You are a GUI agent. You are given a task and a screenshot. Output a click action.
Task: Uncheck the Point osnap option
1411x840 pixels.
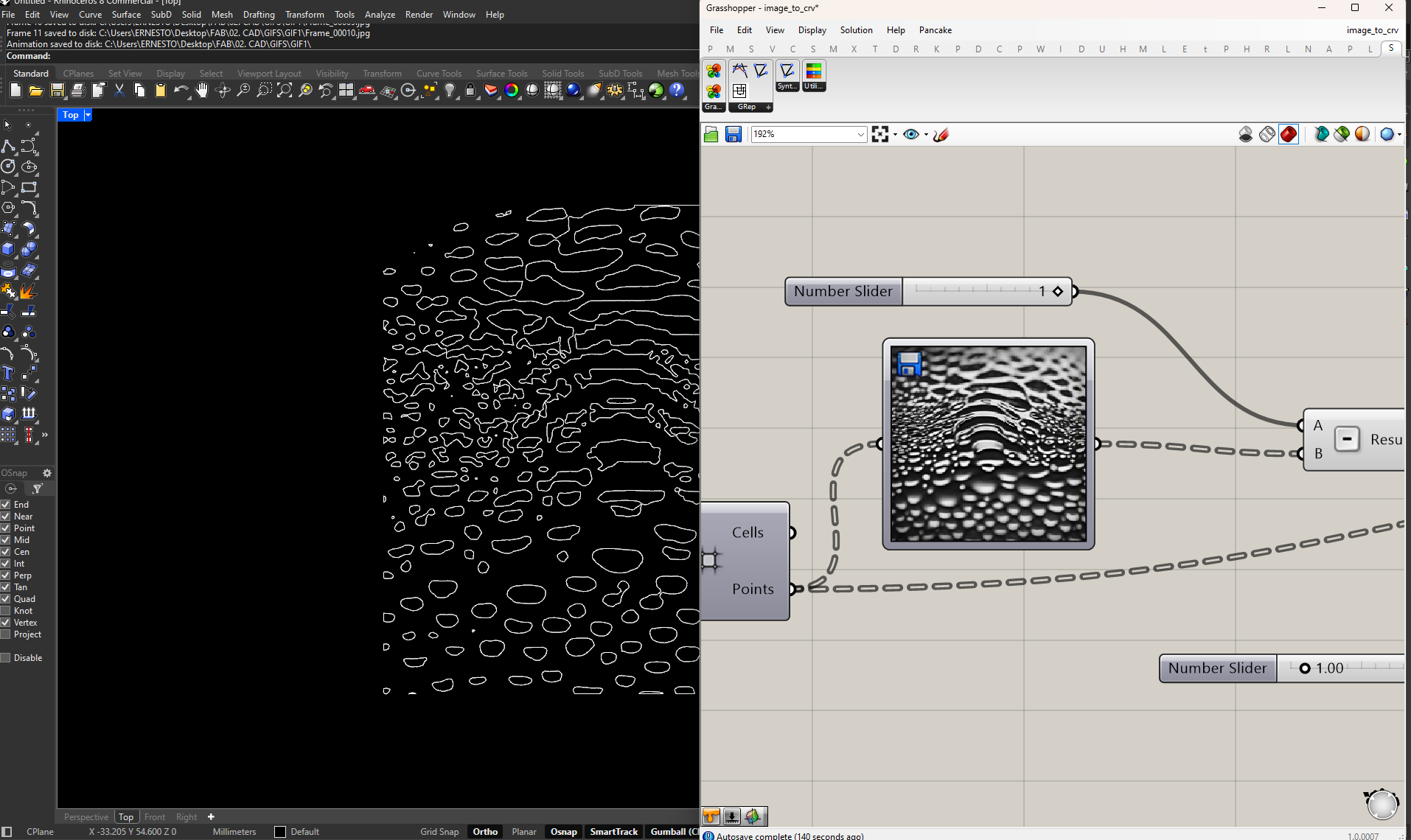[5, 528]
